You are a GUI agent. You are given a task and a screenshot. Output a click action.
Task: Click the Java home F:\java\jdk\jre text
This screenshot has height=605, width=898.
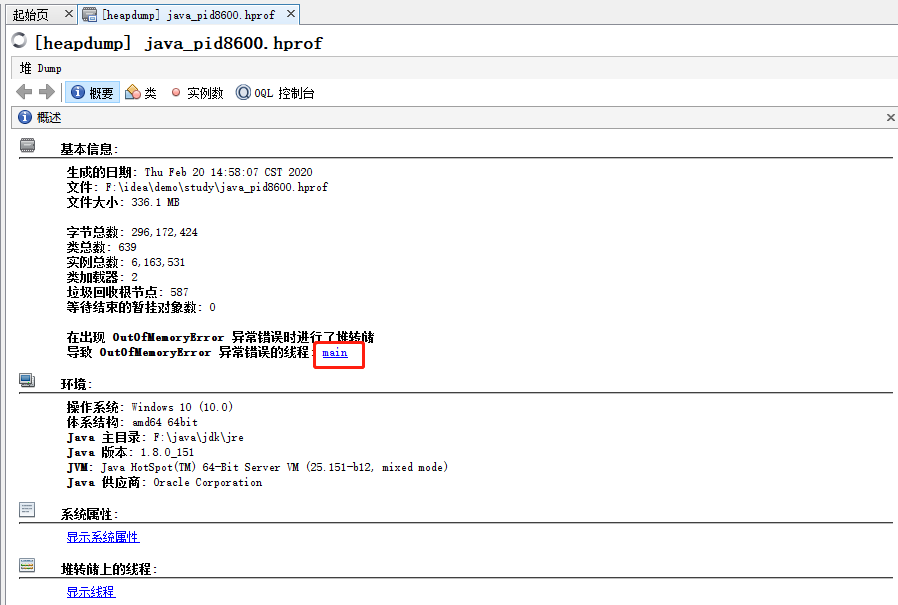click(198, 437)
